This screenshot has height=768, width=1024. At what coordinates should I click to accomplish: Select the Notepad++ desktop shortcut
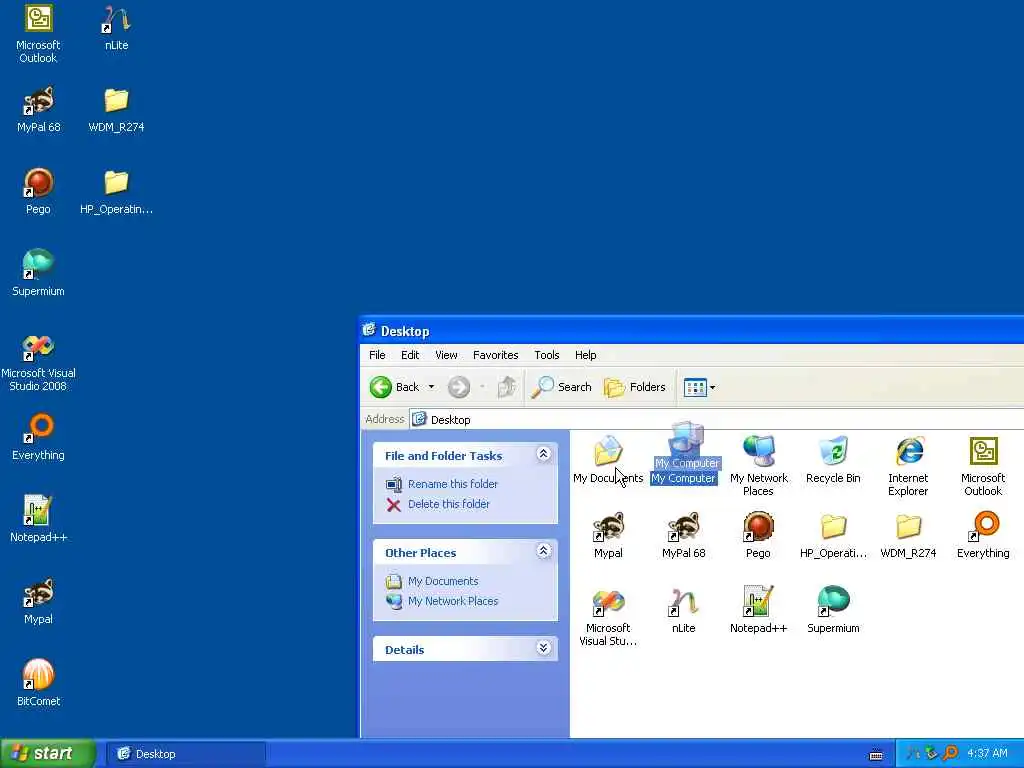click(38, 519)
